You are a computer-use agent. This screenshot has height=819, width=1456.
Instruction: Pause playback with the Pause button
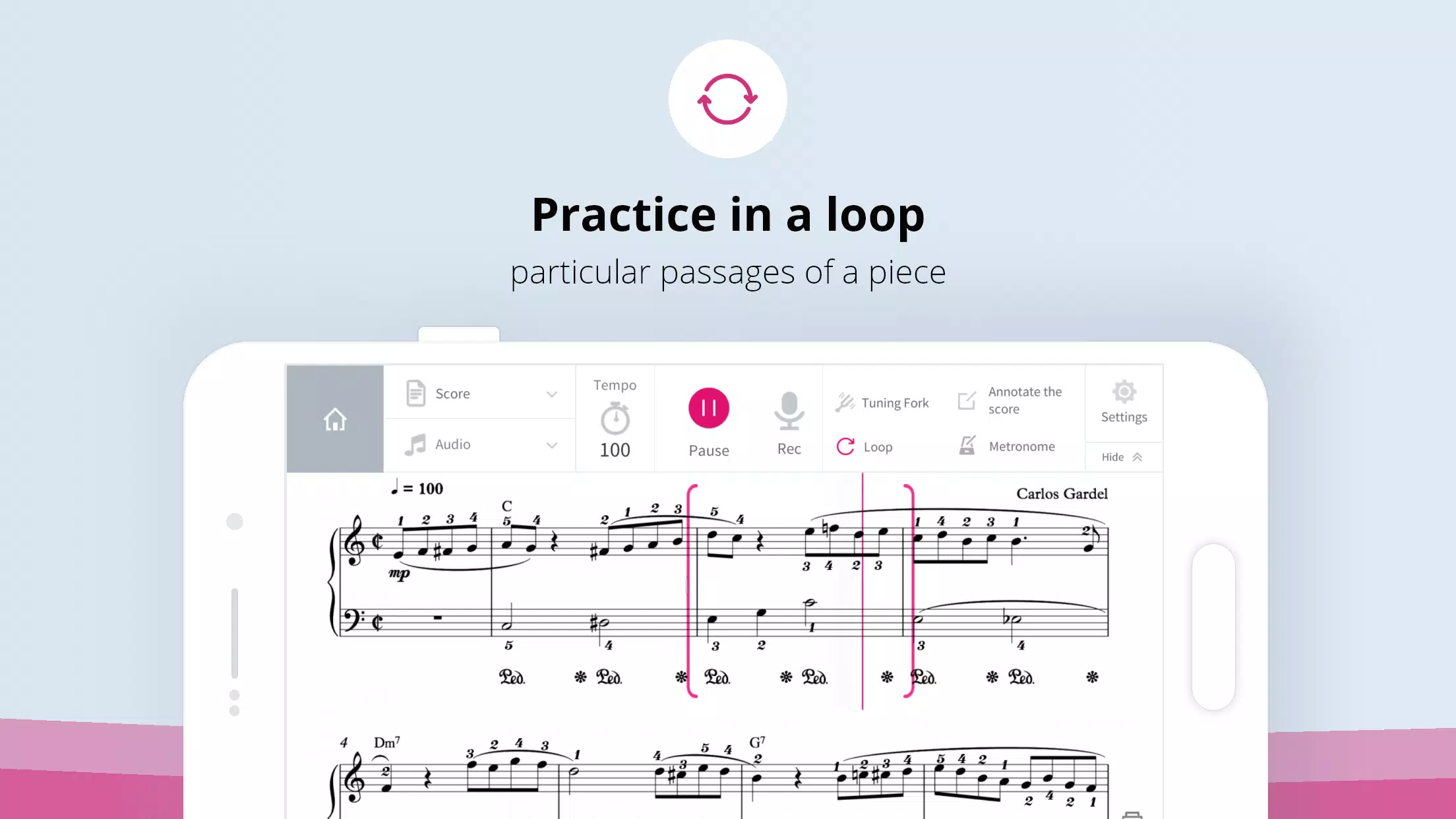point(708,408)
